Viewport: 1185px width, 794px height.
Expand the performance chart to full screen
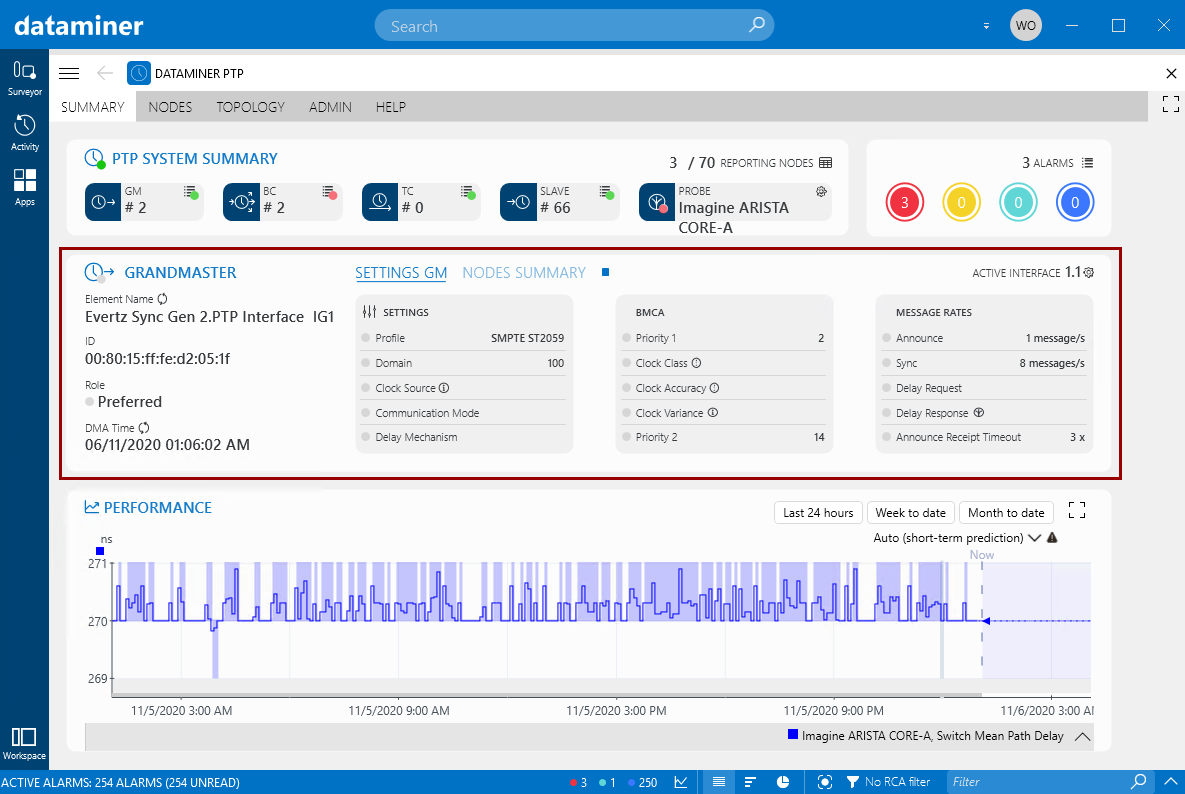(1077, 511)
